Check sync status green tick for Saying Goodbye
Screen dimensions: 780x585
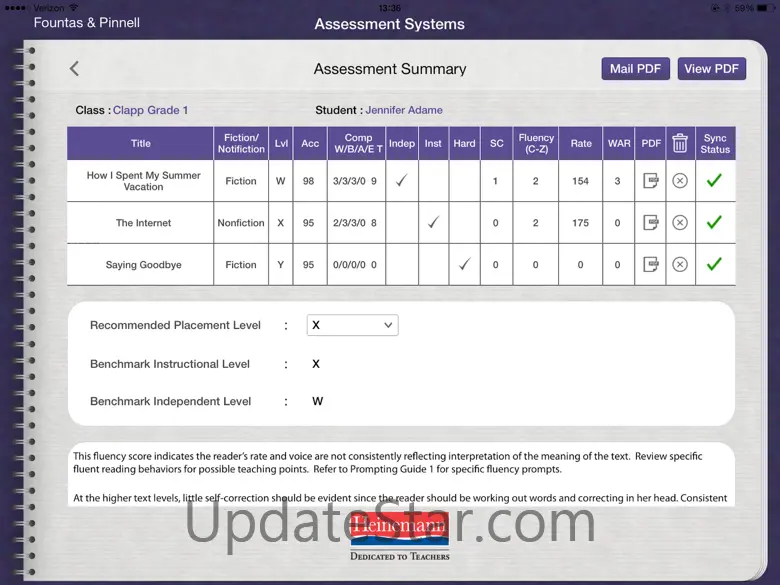click(x=714, y=264)
